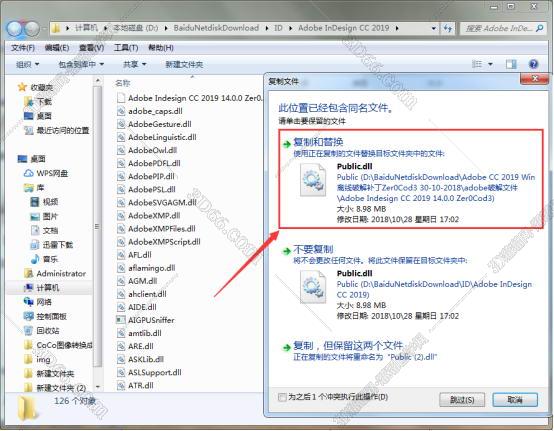This screenshot has width=554, height=431.
Task: Select file AdobeGesture.dll
Action: [x=154, y=124]
